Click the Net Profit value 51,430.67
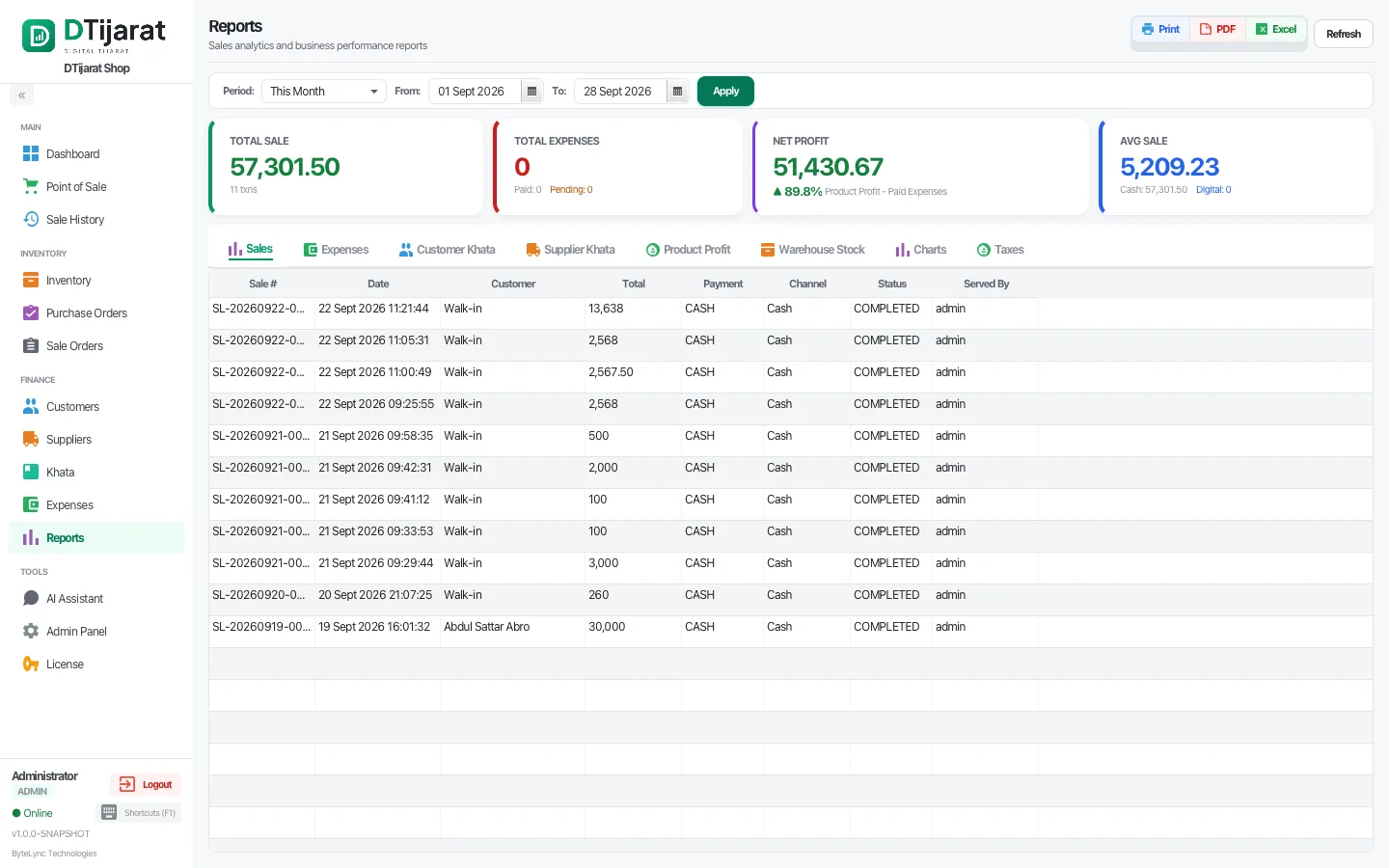This screenshot has height=868, width=1389. 828,167
